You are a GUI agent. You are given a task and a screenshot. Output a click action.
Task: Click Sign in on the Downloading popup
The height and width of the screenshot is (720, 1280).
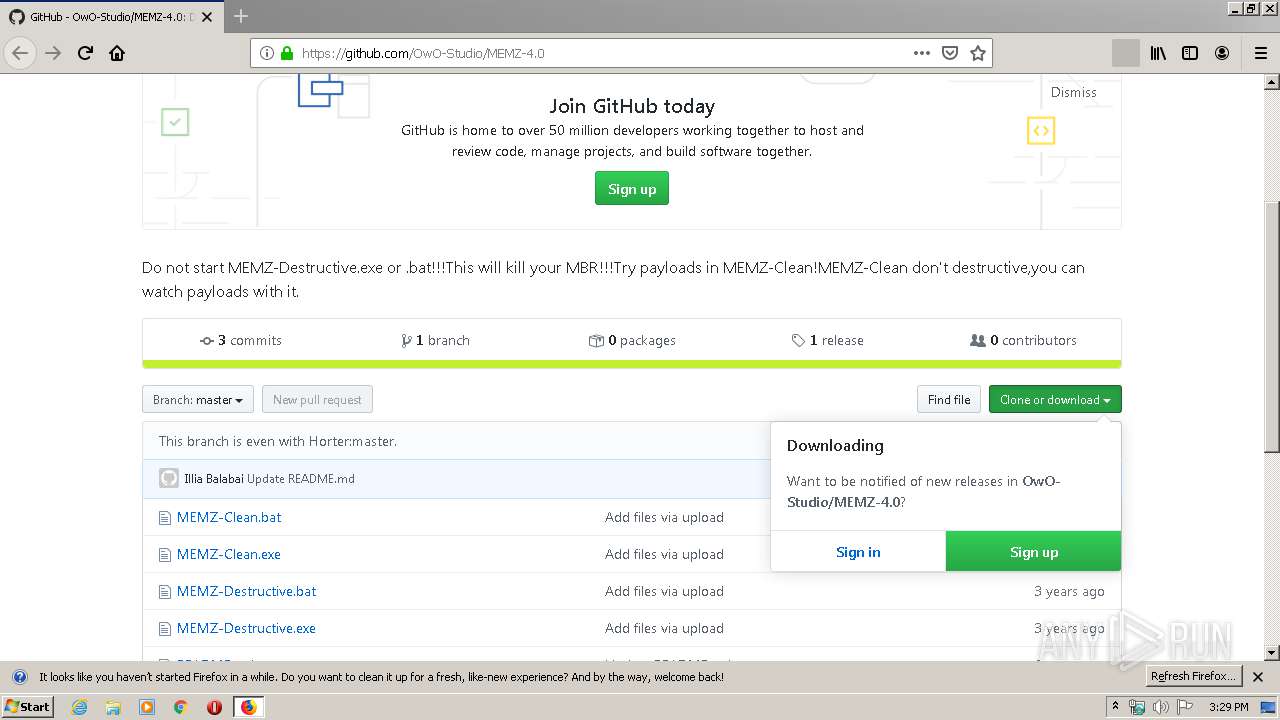pyautogui.click(x=858, y=552)
